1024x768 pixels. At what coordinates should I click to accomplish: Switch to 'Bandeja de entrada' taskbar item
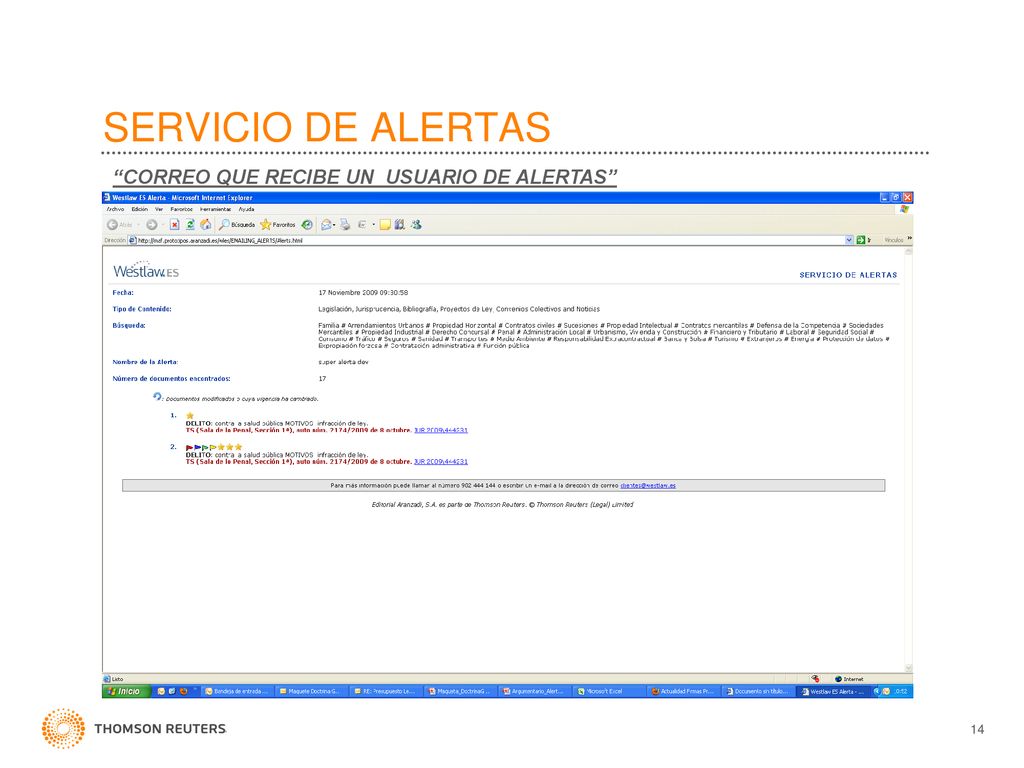(236, 691)
